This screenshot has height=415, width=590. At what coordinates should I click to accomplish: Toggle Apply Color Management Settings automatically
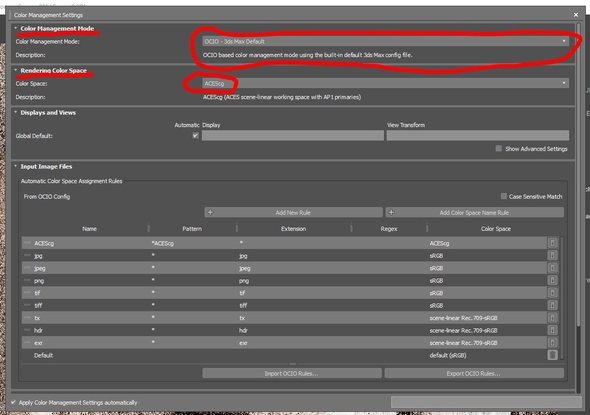[x=14, y=402]
